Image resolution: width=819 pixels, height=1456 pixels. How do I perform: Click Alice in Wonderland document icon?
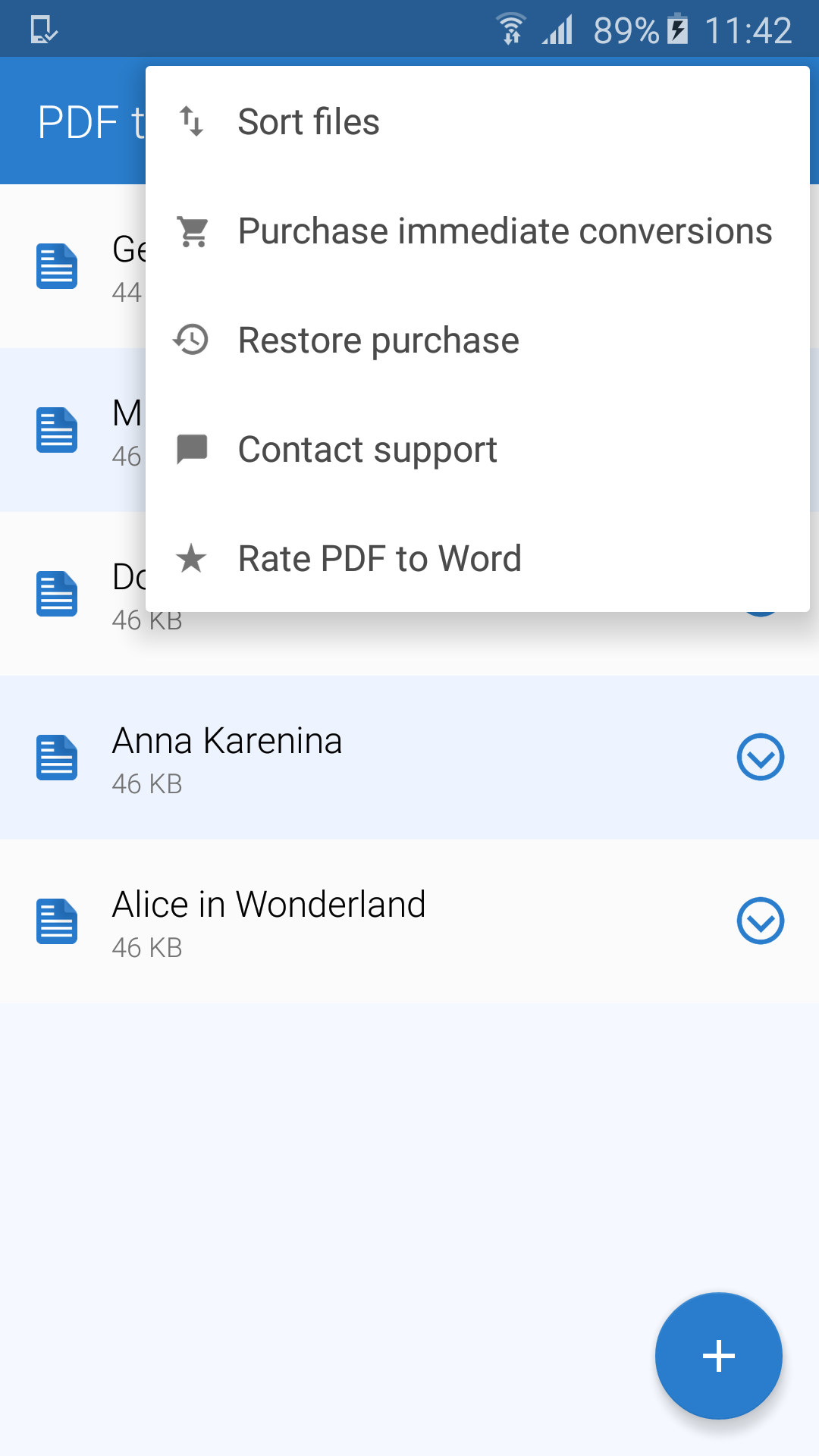[x=57, y=921]
